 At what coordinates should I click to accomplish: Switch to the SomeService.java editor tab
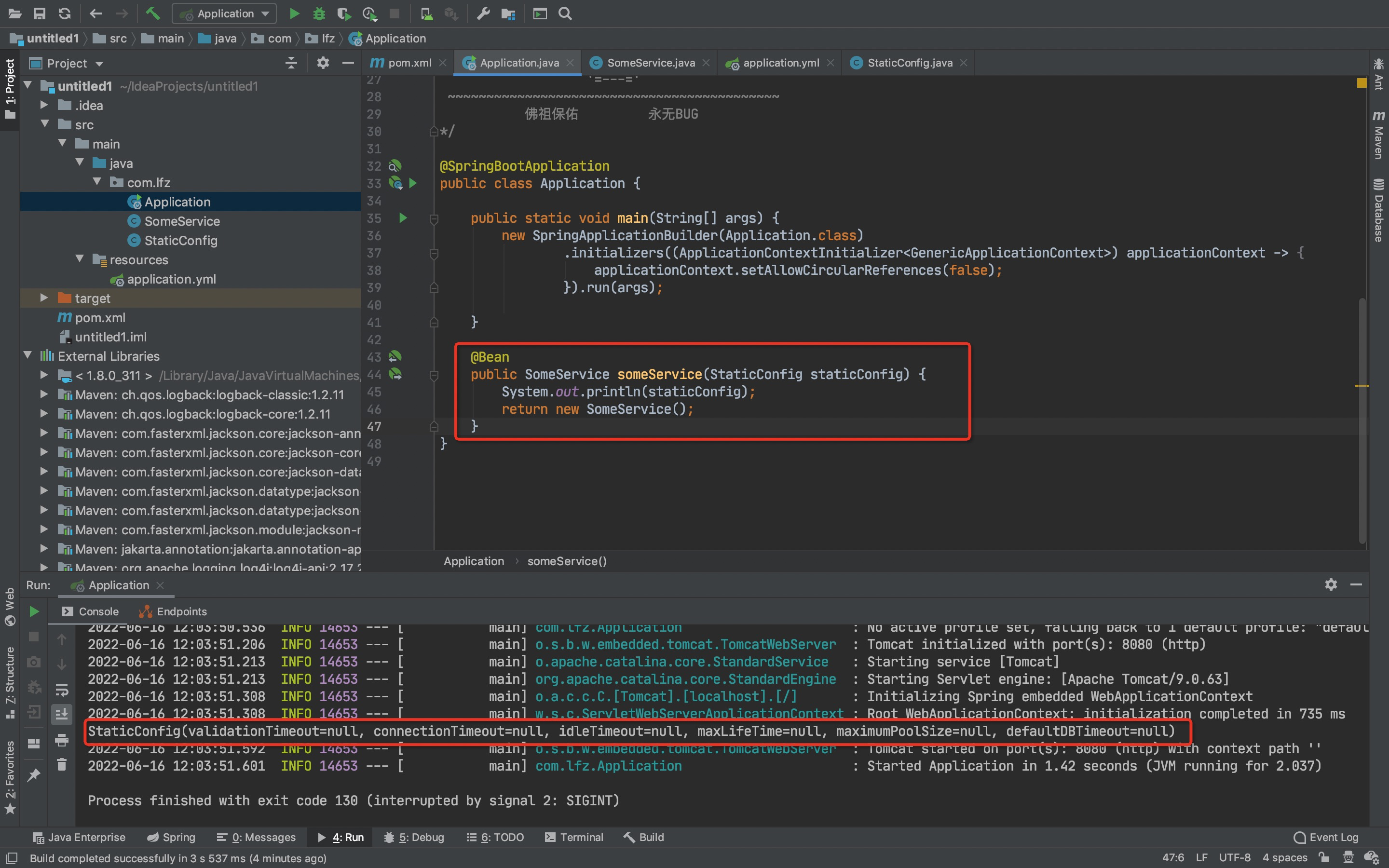649,63
